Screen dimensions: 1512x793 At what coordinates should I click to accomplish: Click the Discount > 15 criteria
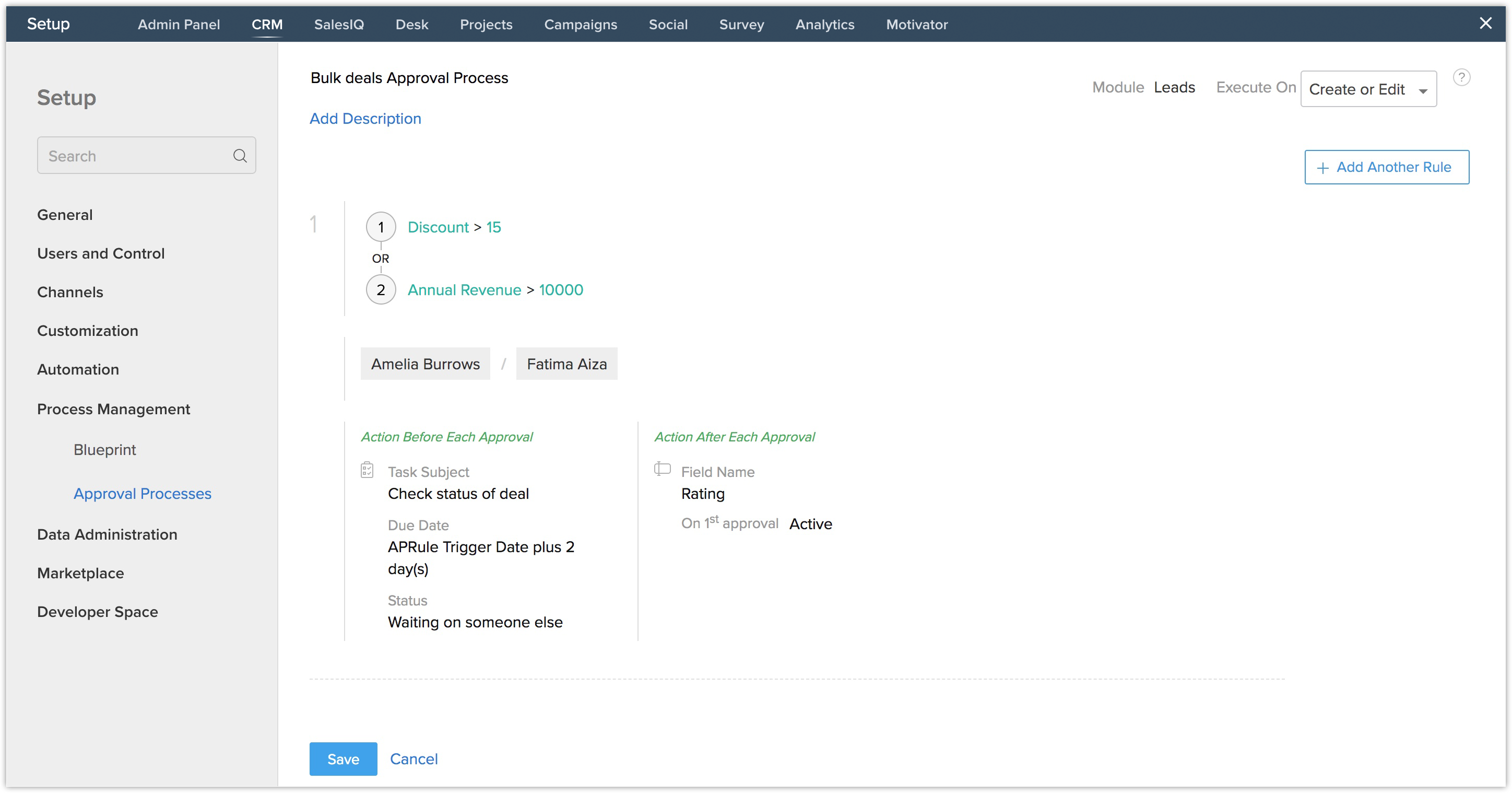(454, 227)
